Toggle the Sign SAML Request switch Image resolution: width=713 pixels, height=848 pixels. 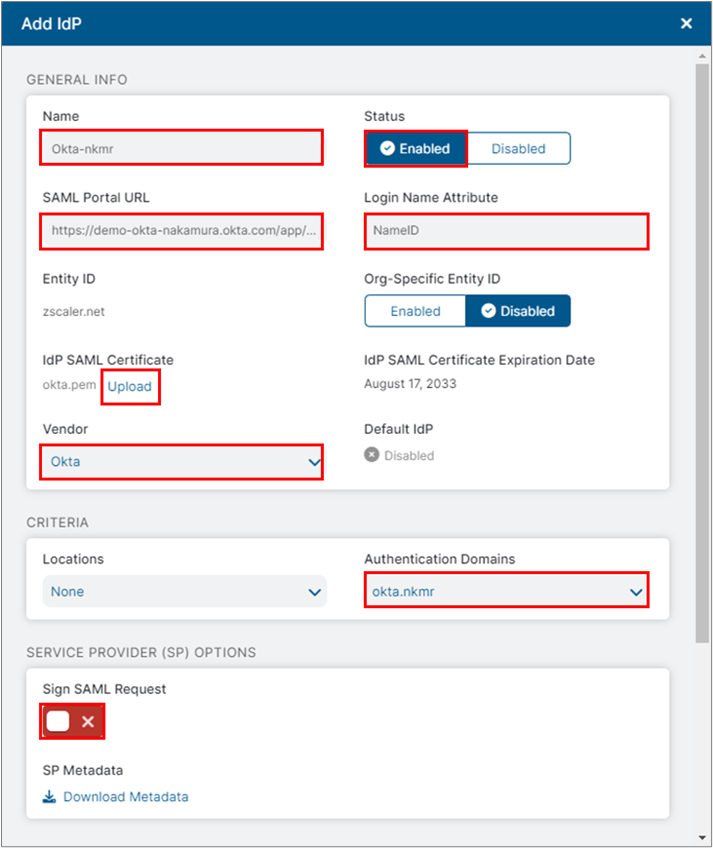(x=72, y=721)
